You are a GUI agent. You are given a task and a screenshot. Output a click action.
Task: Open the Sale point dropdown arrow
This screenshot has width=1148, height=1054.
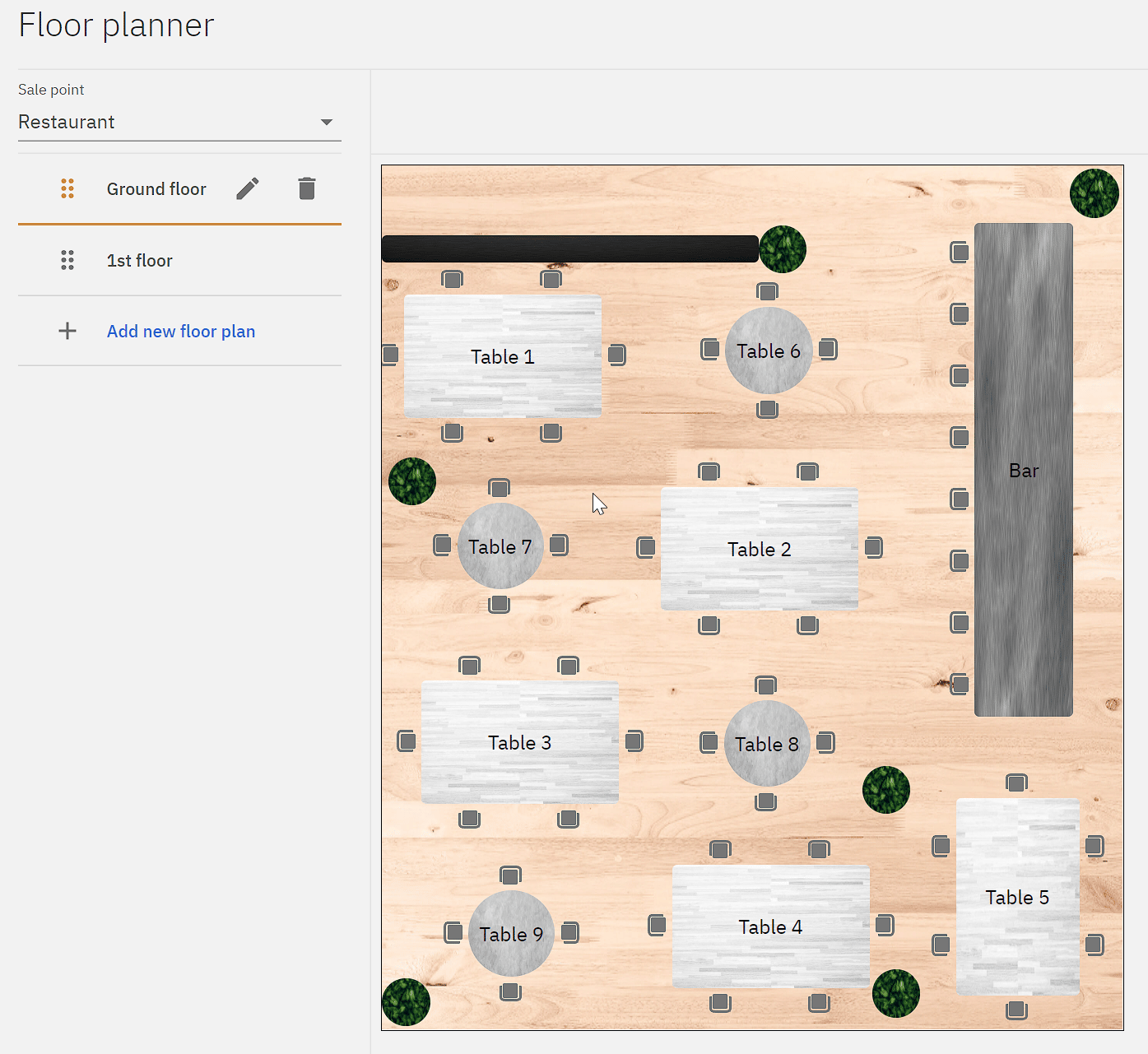(327, 123)
